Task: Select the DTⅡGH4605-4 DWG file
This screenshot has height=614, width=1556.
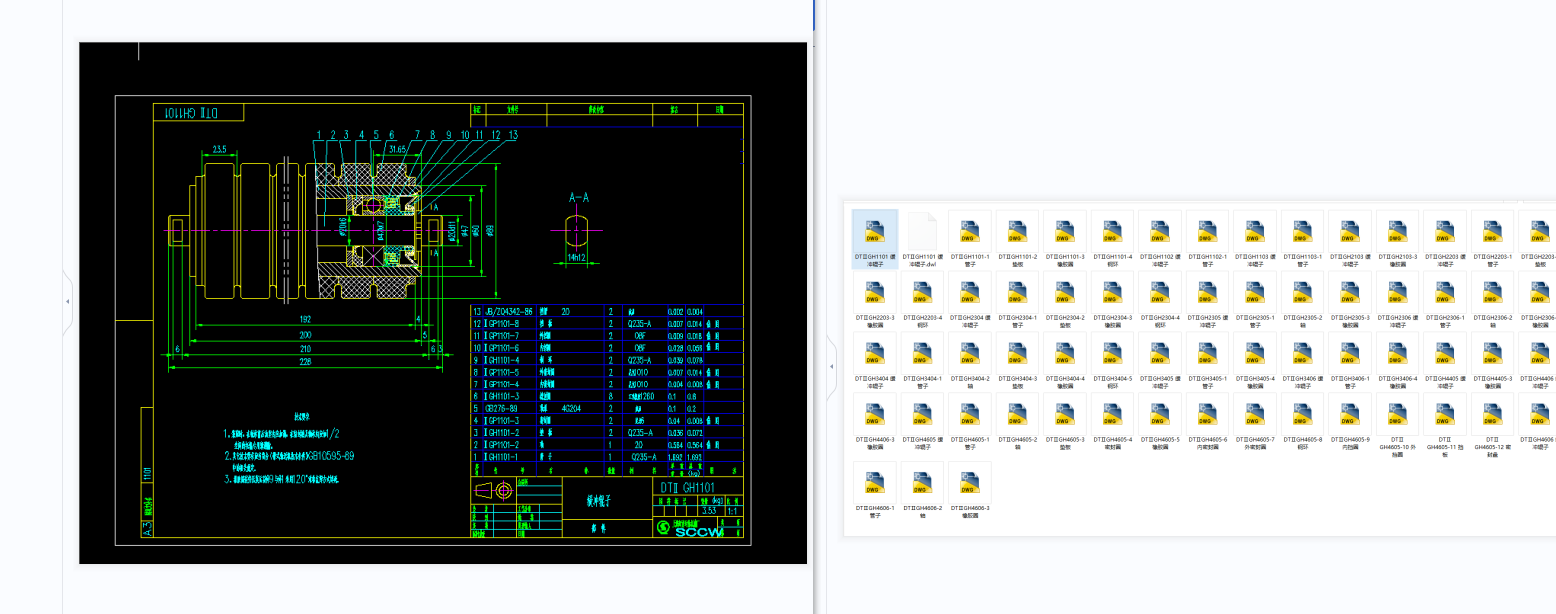Action: tap(1113, 423)
